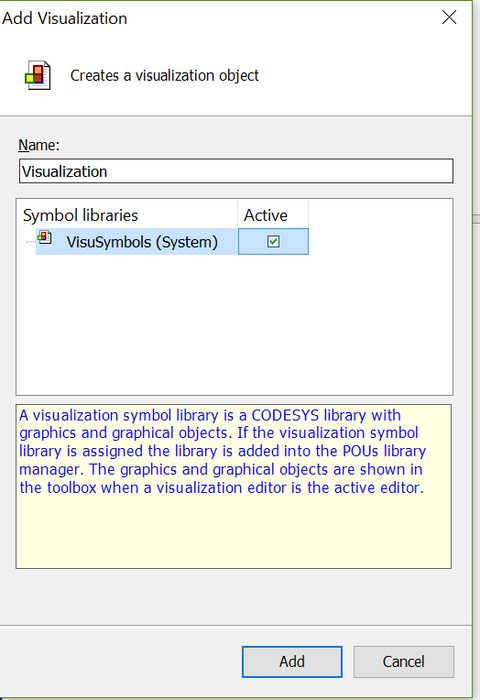Screen dimensions: 480x700
Task: Click the highlighted Active cell beside VisuSymbols
Action: (x=273, y=242)
